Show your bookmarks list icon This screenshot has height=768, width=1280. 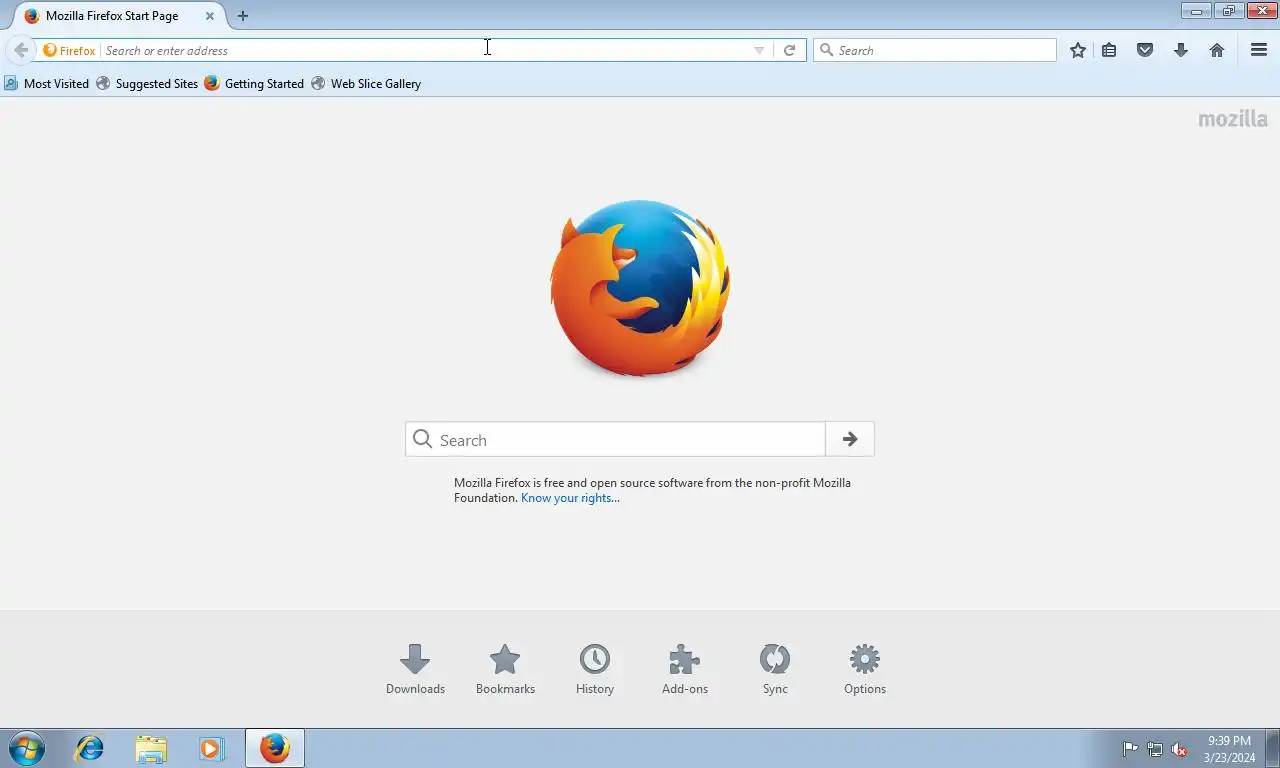point(1109,50)
